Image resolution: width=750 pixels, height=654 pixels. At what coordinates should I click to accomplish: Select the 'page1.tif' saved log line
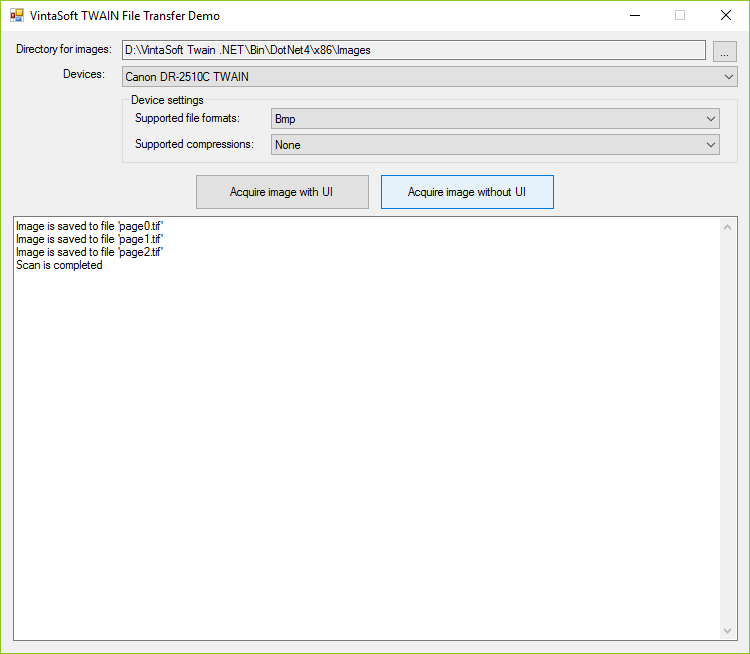tap(89, 240)
